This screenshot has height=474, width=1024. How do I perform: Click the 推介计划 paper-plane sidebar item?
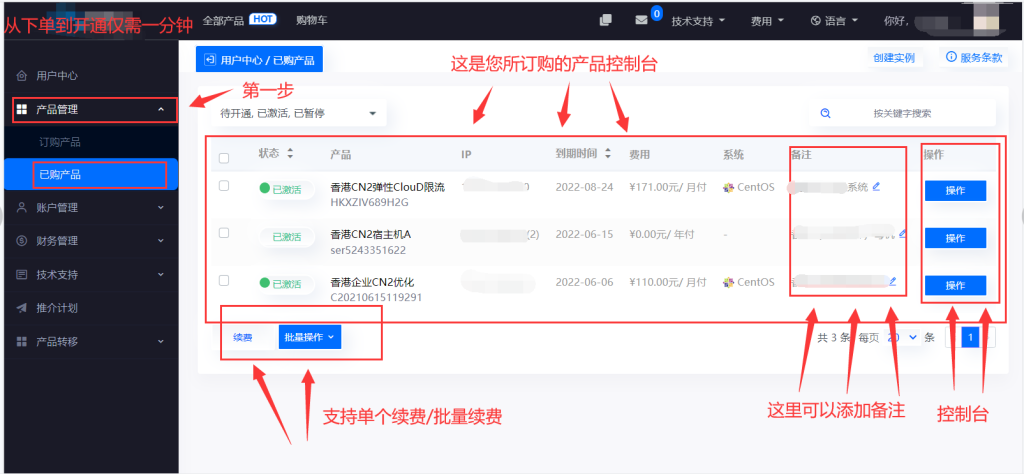(57, 307)
